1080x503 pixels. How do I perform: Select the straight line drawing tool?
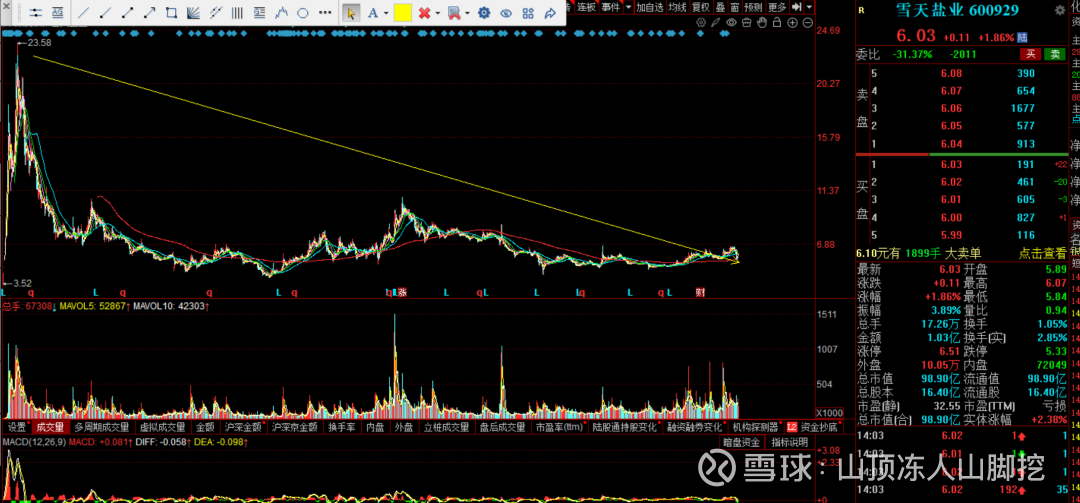[x=84, y=12]
